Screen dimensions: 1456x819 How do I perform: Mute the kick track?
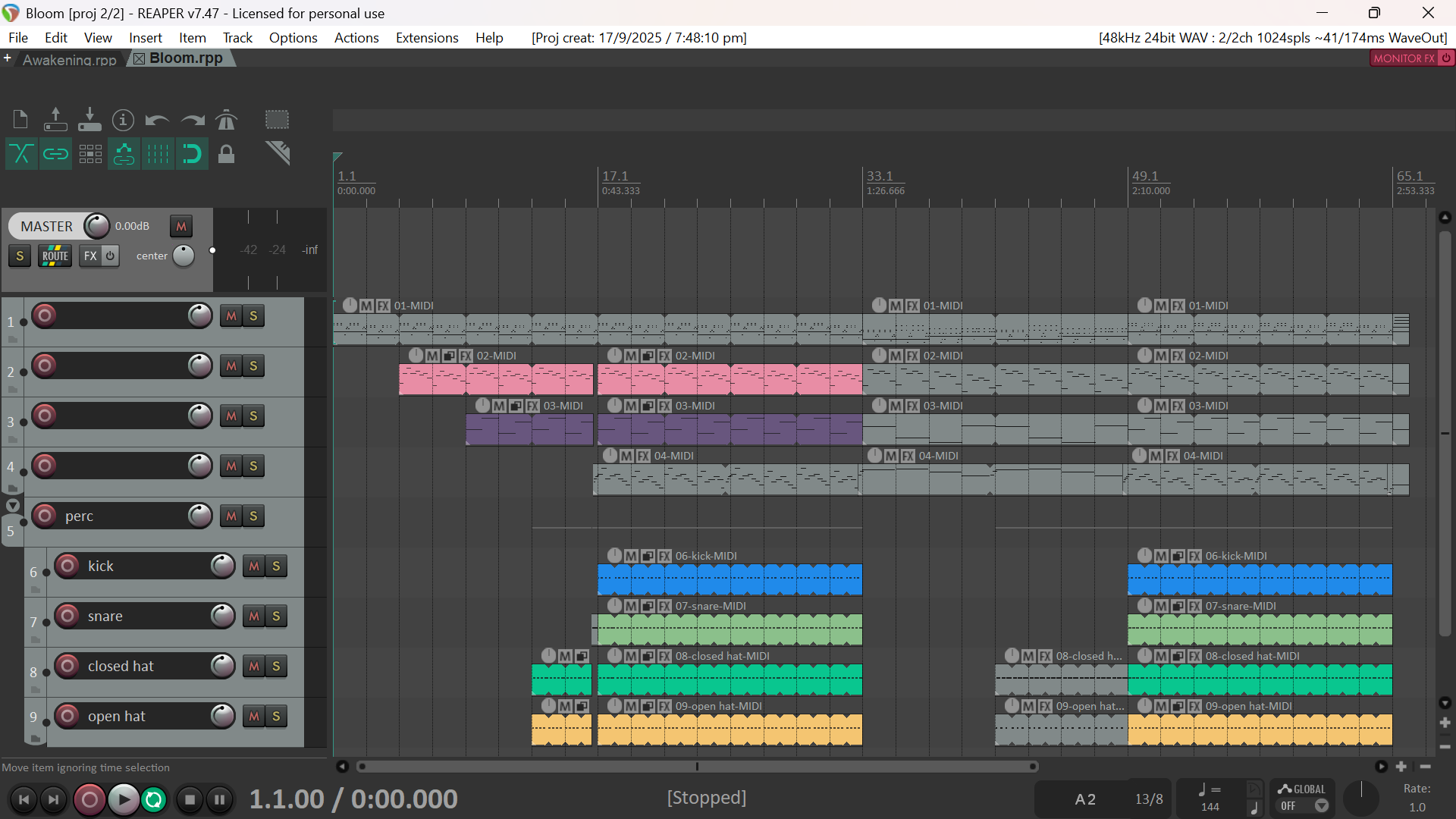click(254, 566)
